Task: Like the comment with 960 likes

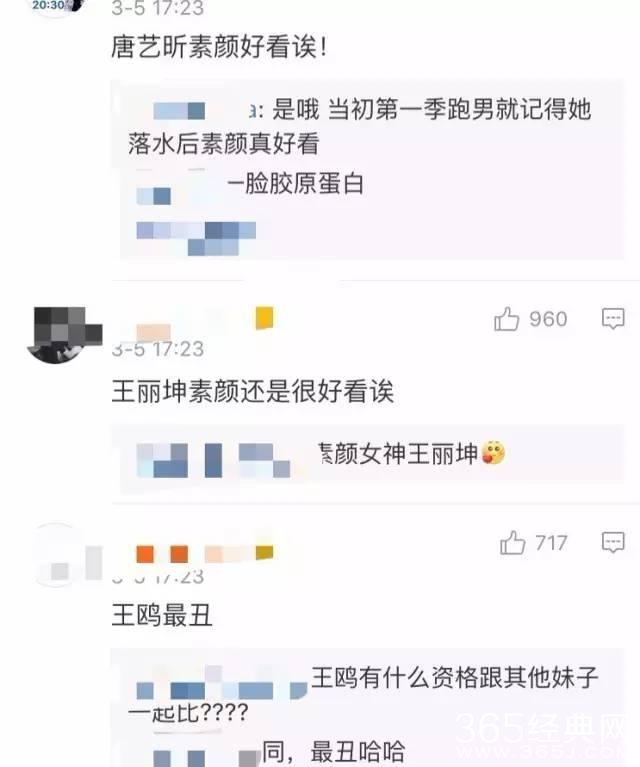Action: (x=506, y=319)
